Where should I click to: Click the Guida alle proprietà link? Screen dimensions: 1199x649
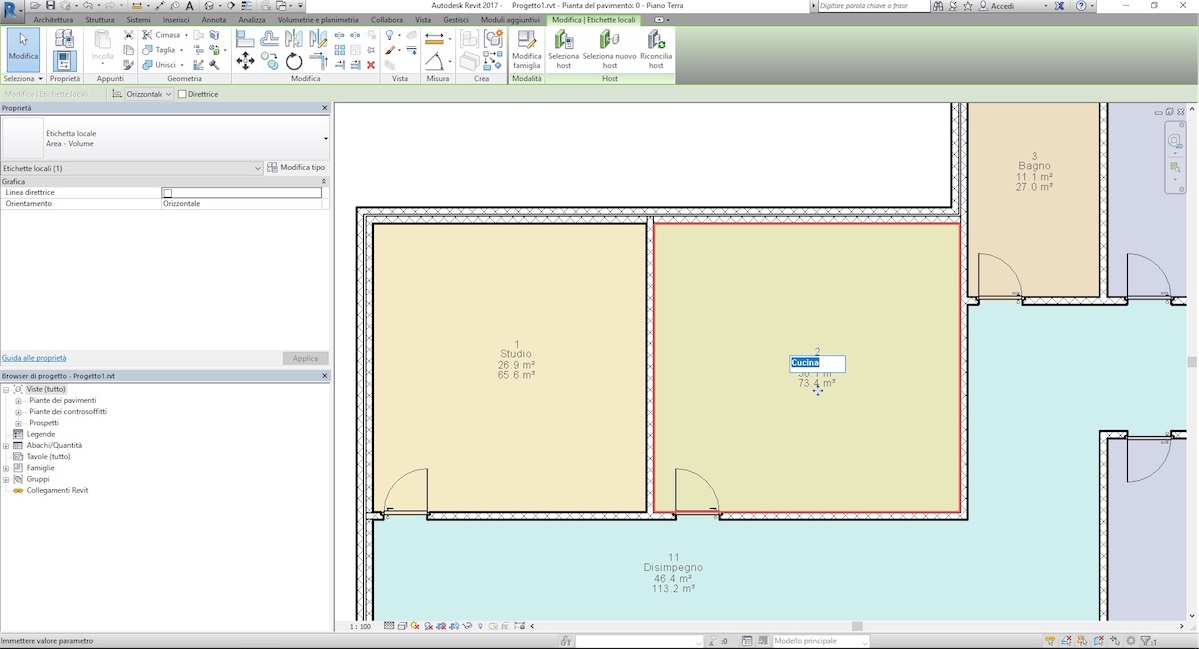(35, 357)
